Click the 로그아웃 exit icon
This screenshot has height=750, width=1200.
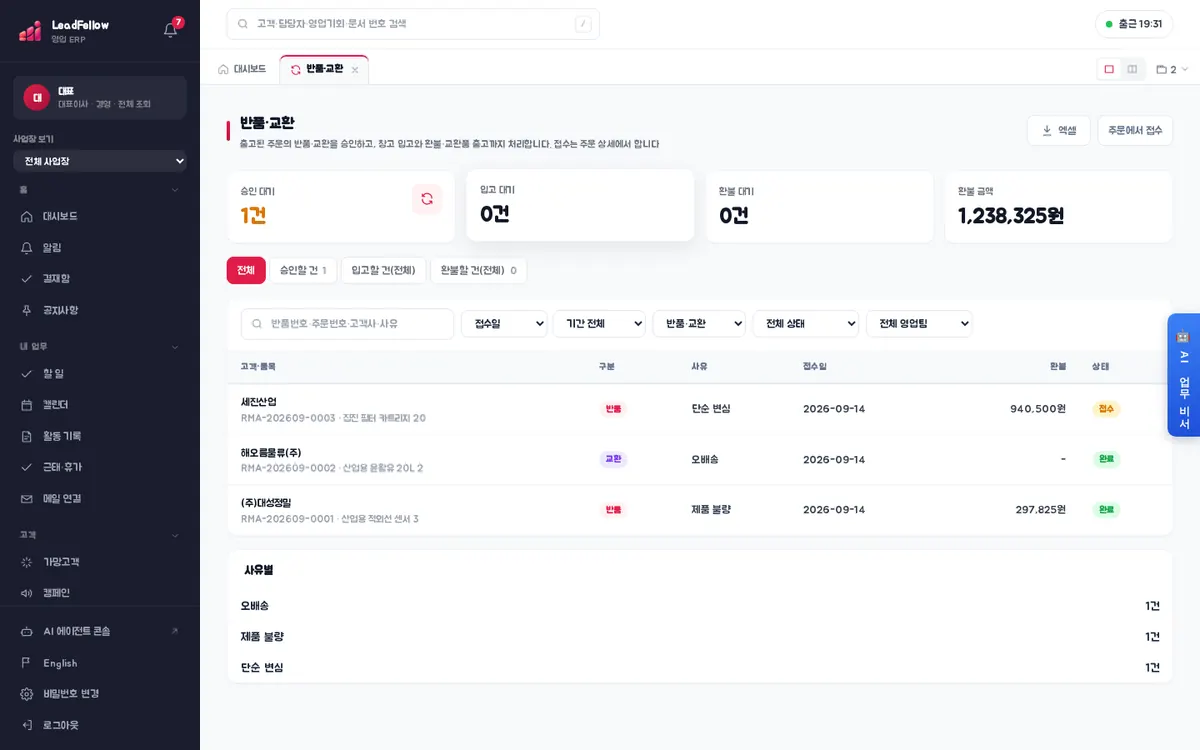click(27, 725)
